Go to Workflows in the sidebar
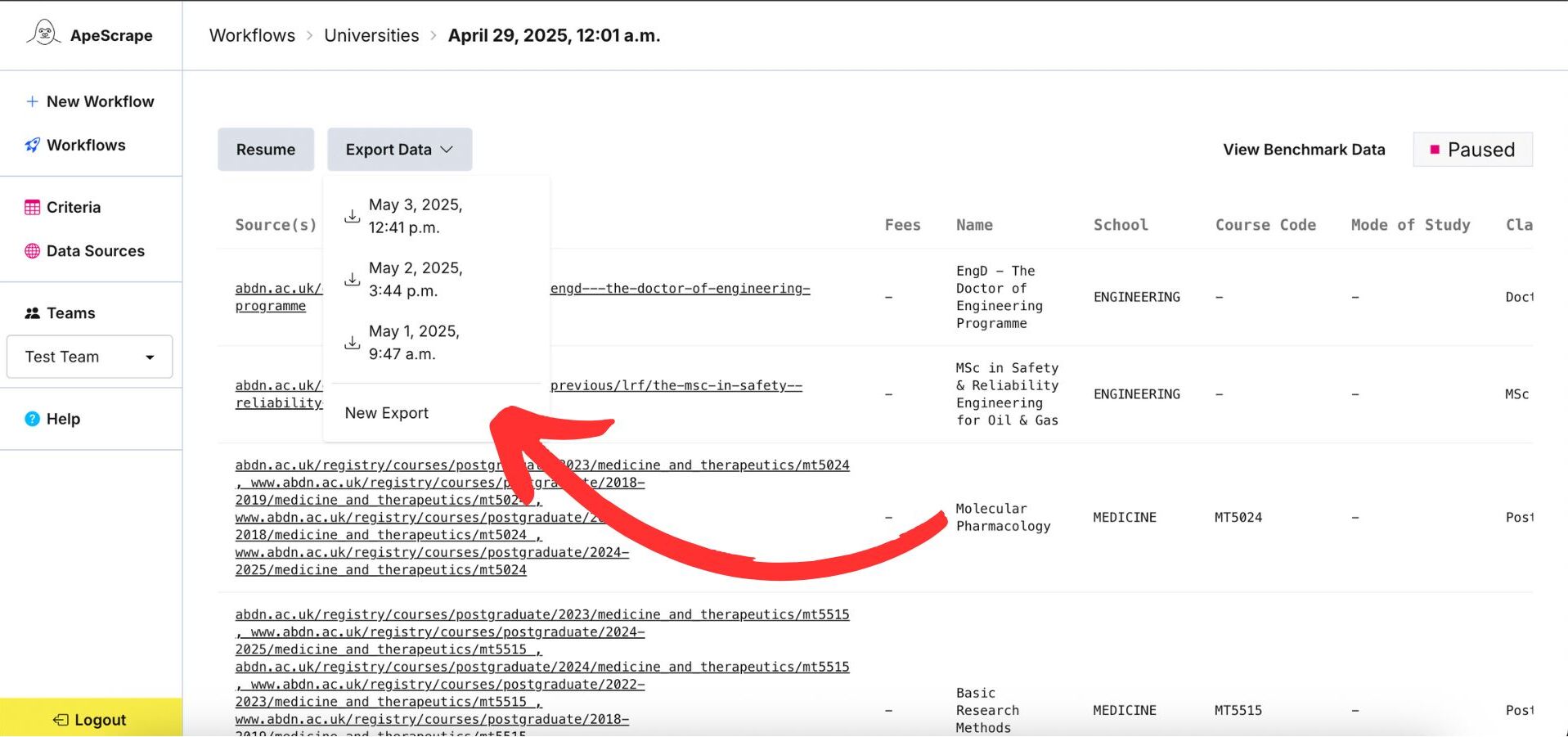 coord(75,145)
